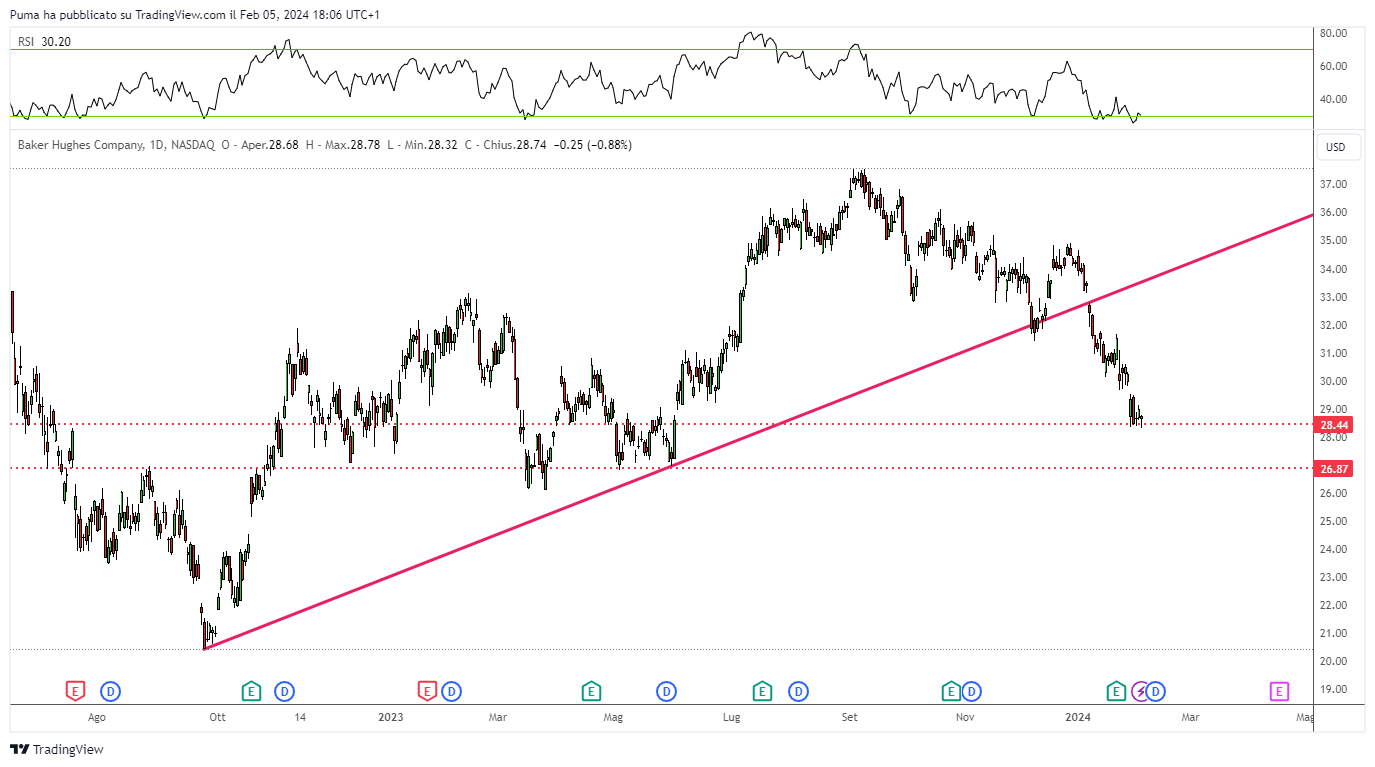Click the purple lightning news marker
Image resolution: width=1375 pixels, height=767 pixels.
[x=1141, y=690]
